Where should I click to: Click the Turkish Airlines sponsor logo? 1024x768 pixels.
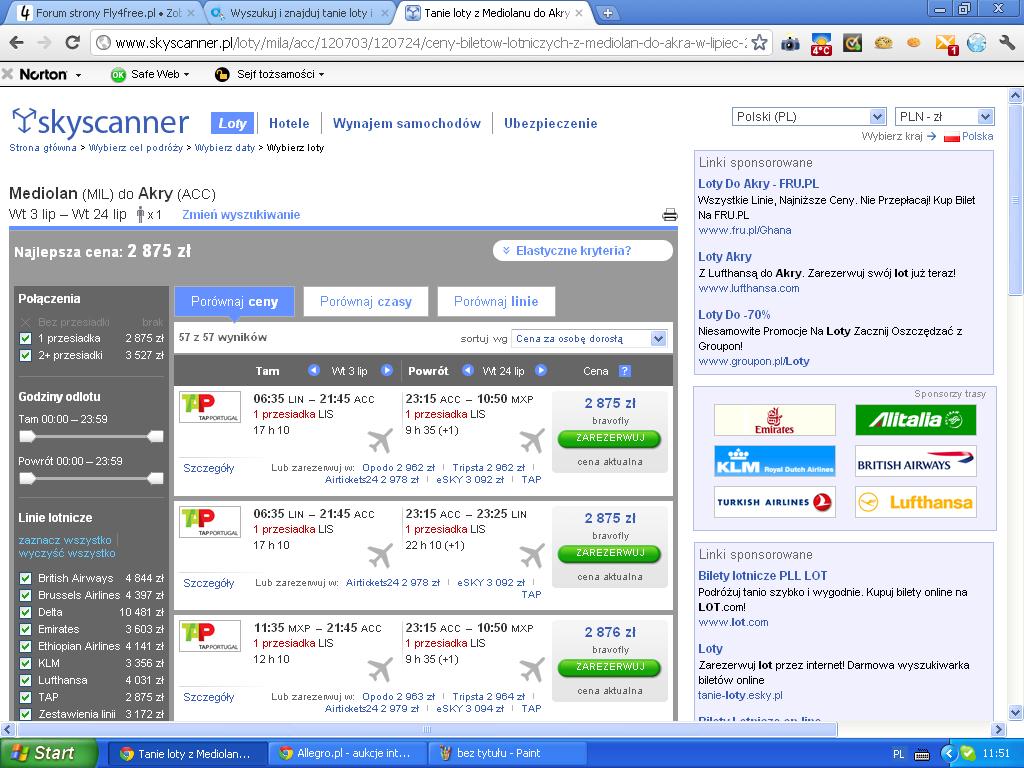[775, 502]
